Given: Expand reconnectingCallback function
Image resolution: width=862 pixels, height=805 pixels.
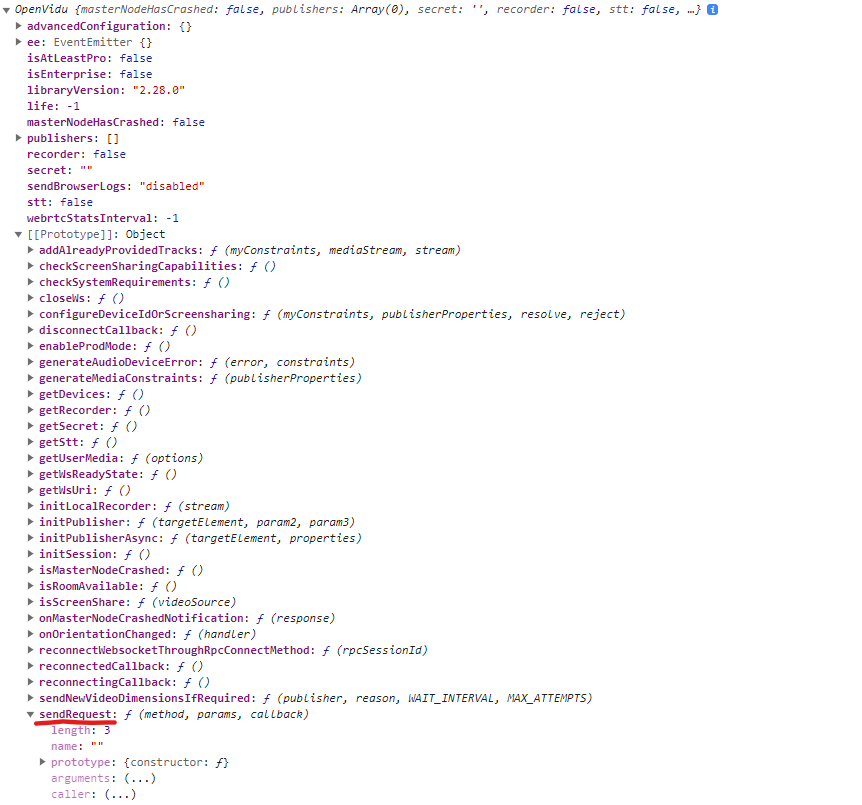Looking at the screenshot, I should coord(31,682).
